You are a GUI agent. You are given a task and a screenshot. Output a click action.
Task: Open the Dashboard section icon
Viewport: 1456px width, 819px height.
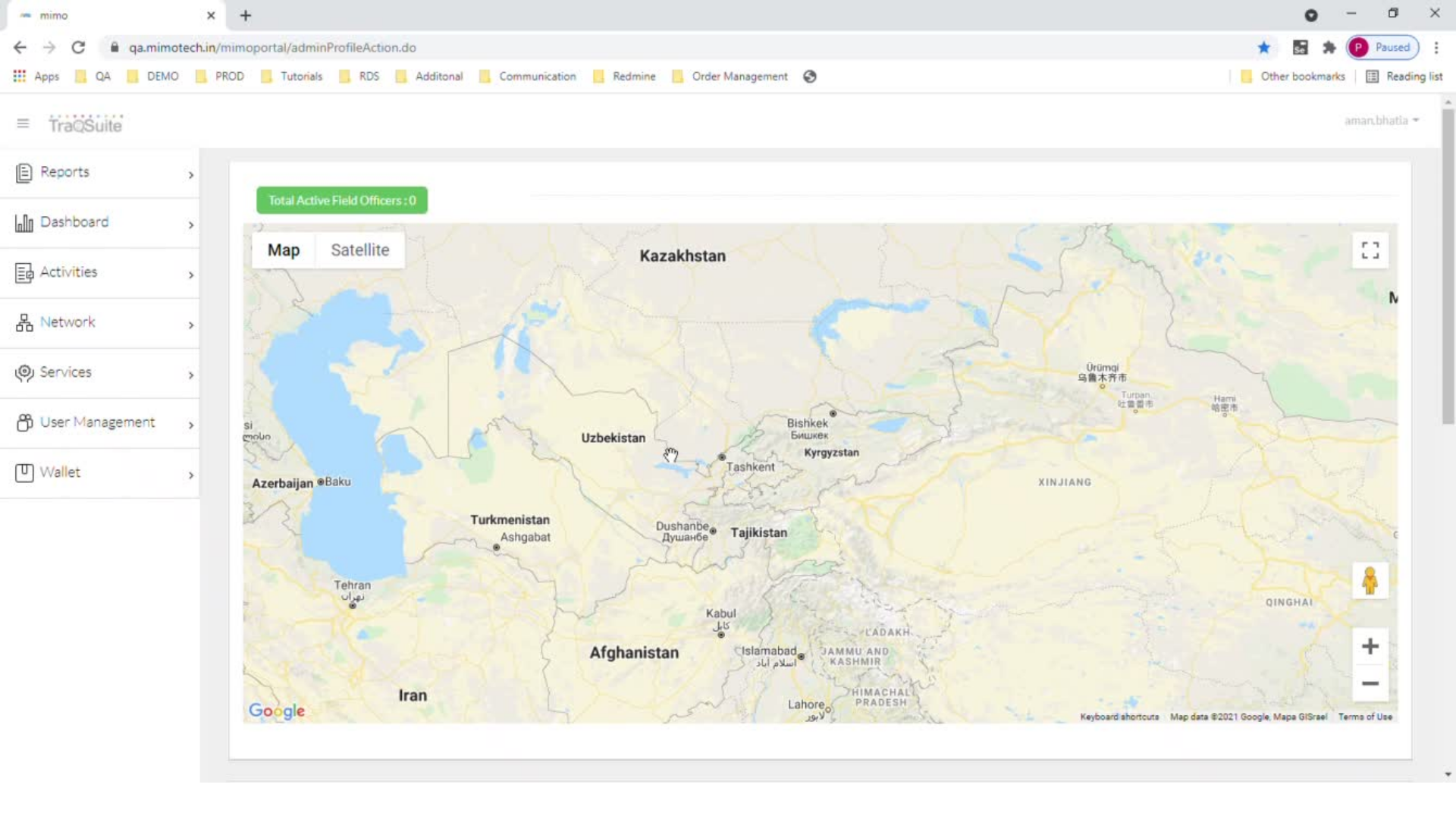click(x=24, y=222)
